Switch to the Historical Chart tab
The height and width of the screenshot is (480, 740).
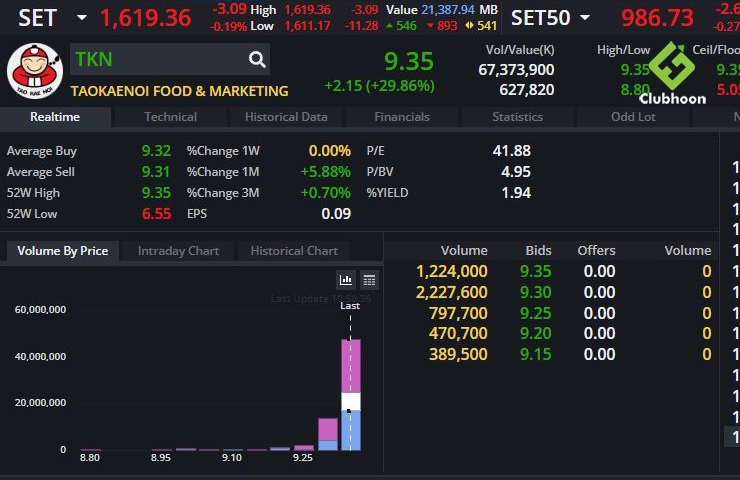pyautogui.click(x=294, y=251)
